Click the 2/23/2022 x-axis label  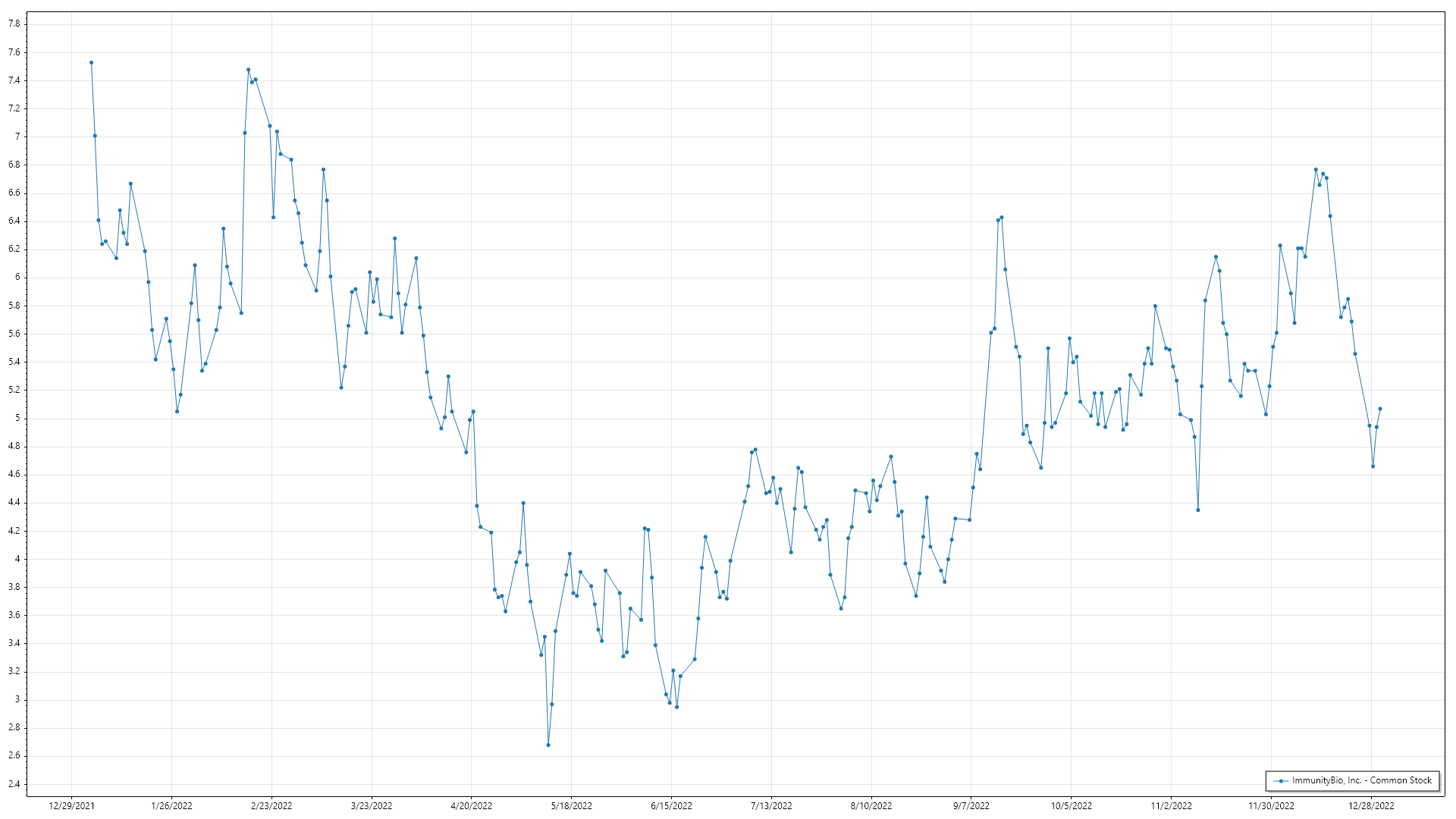coord(271,806)
